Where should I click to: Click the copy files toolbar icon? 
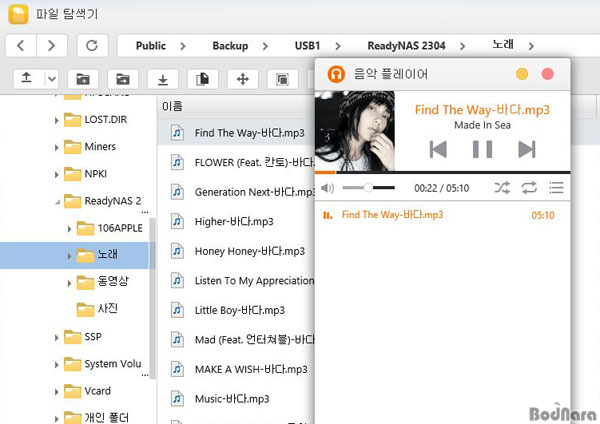coord(202,79)
